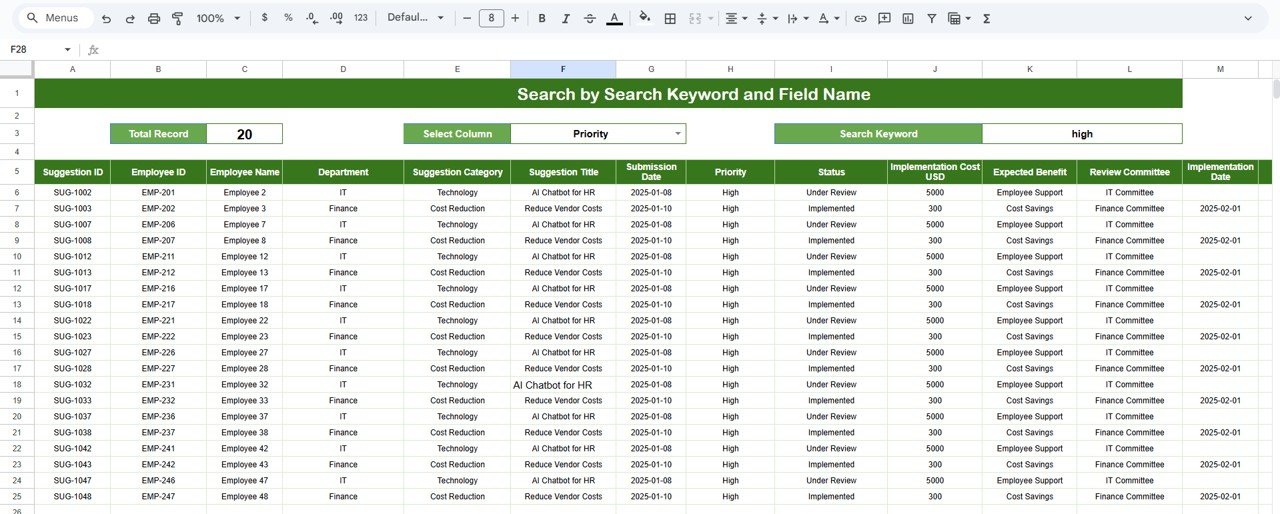Create a filter with funnel icon
Viewport: 1280px width, 514px height.
pyautogui.click(x=932, y=18)
